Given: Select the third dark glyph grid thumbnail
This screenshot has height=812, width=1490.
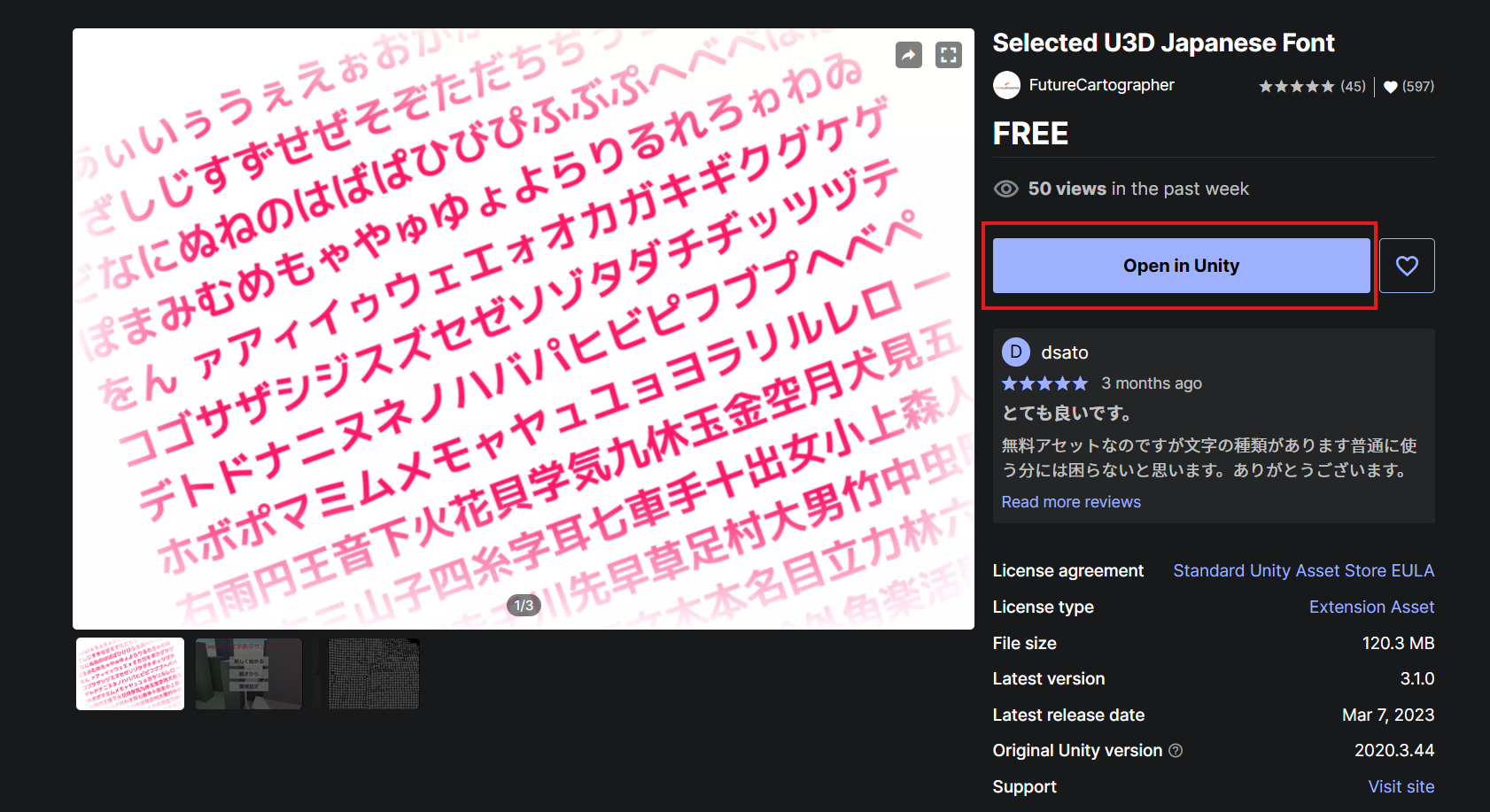Looking at the screenshot, I should (373, 674).
